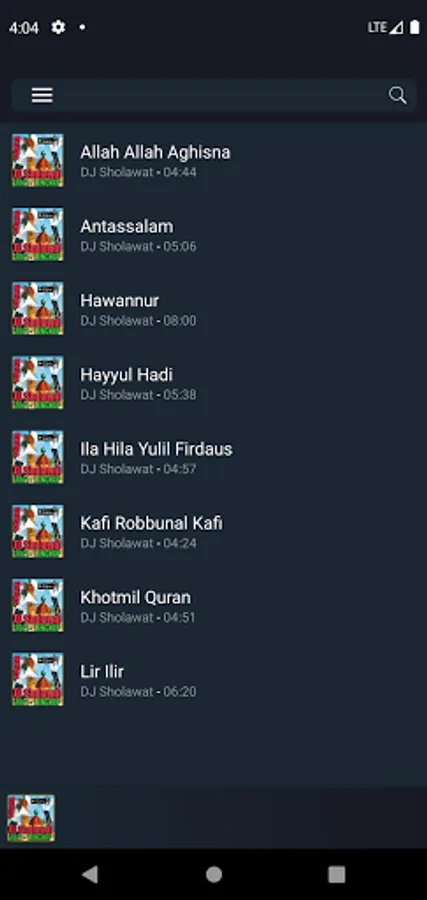Tap album cover next to Hawannur
Viewport: 427px width, 900px height.
point(38,308)
